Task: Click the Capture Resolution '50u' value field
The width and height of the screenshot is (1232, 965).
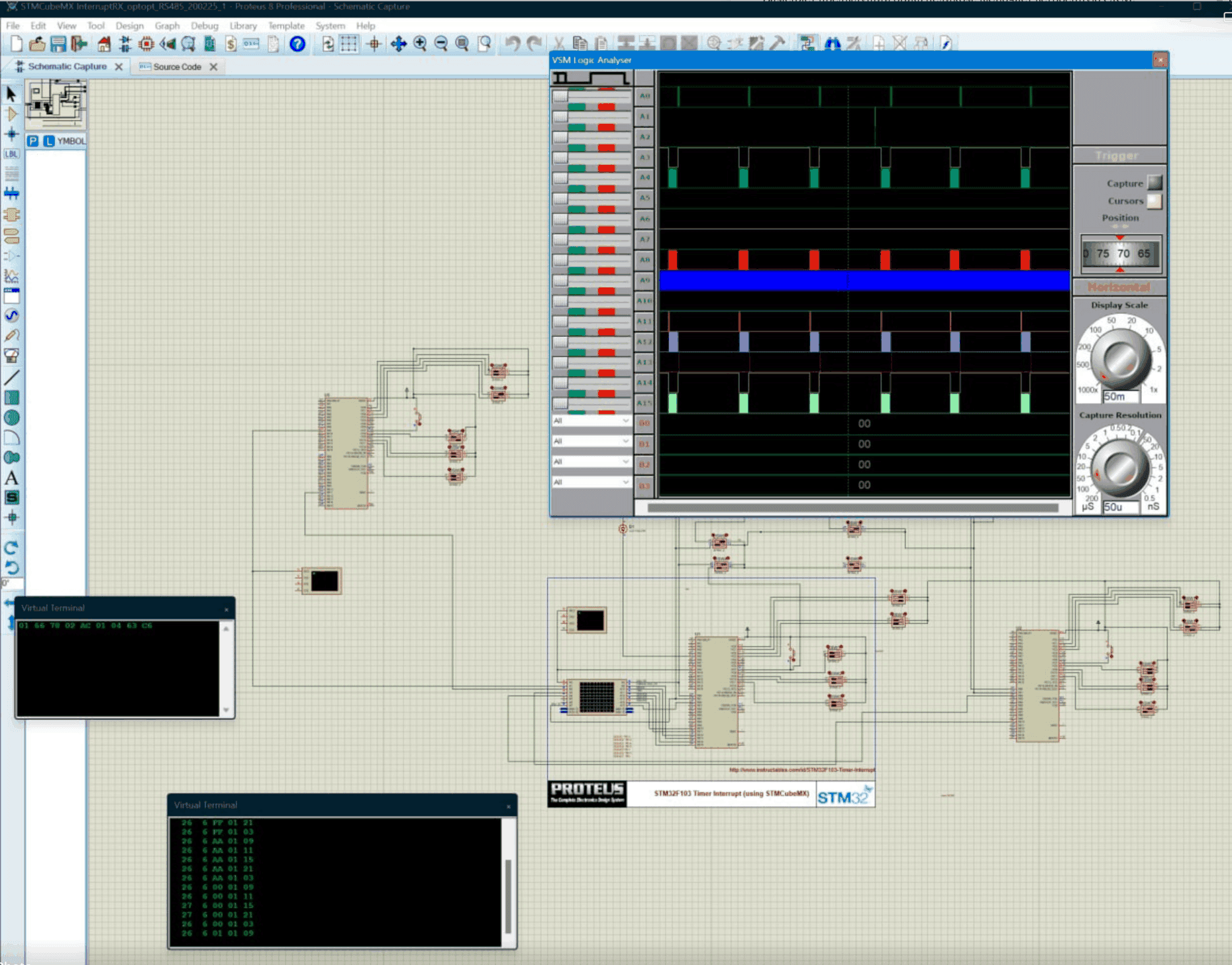Action: tap(1121, 507)
